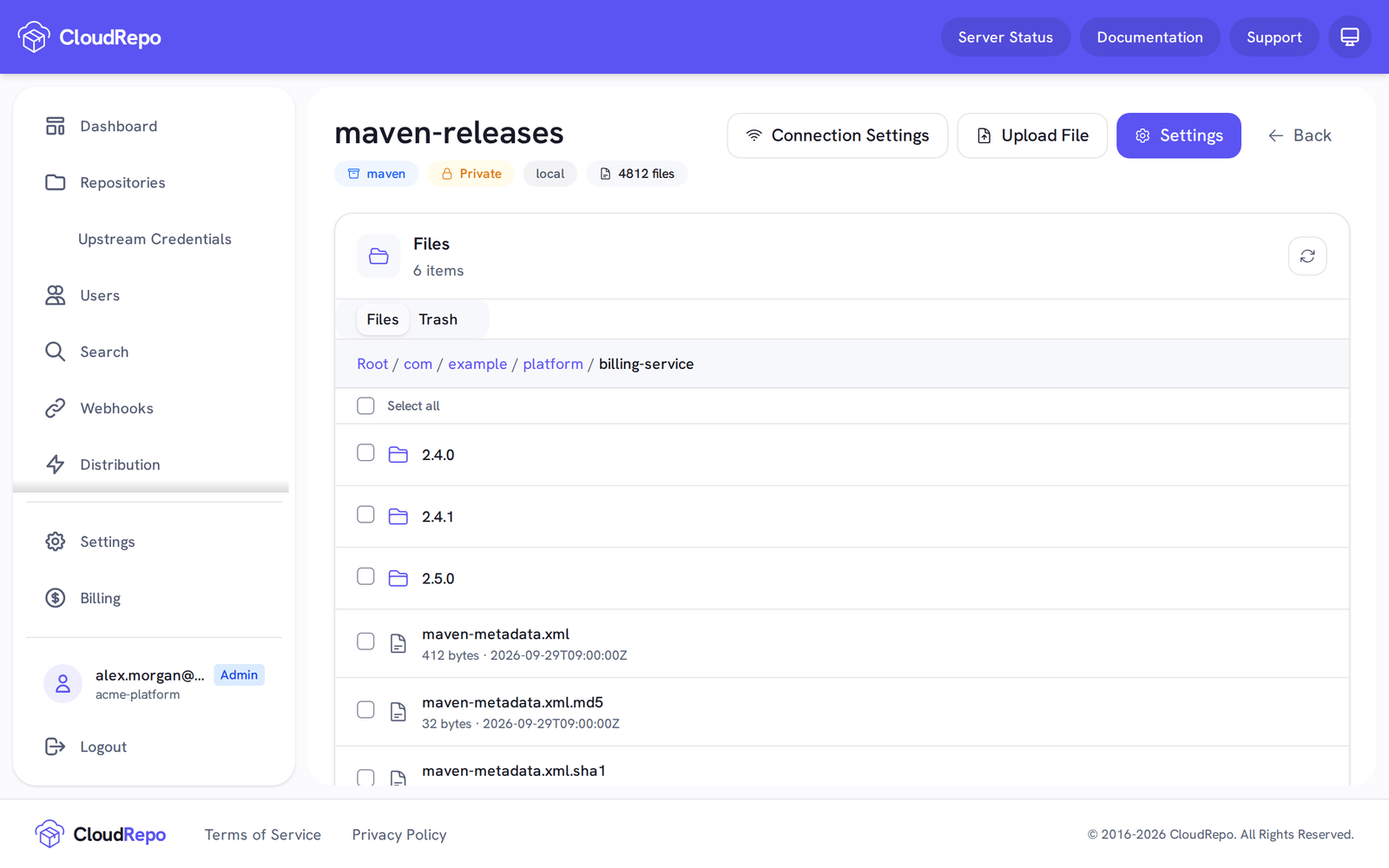Image resolution: width=1389 pixels, height=868 pixels.
Task: Click the Logout arrow icon
Action: click(x=56, y=746)
